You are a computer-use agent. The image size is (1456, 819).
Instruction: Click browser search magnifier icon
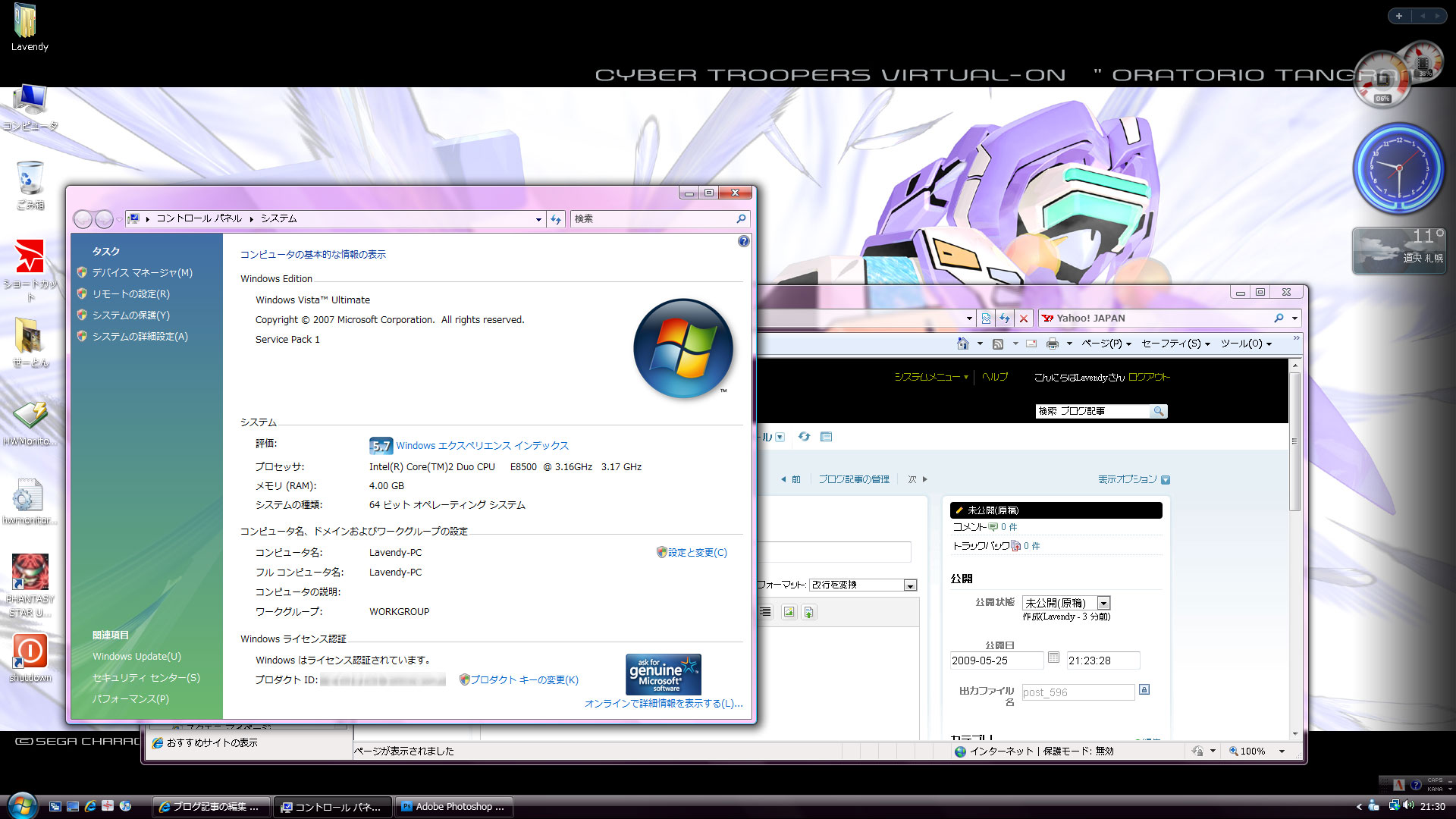click(x=1279, y=318)
